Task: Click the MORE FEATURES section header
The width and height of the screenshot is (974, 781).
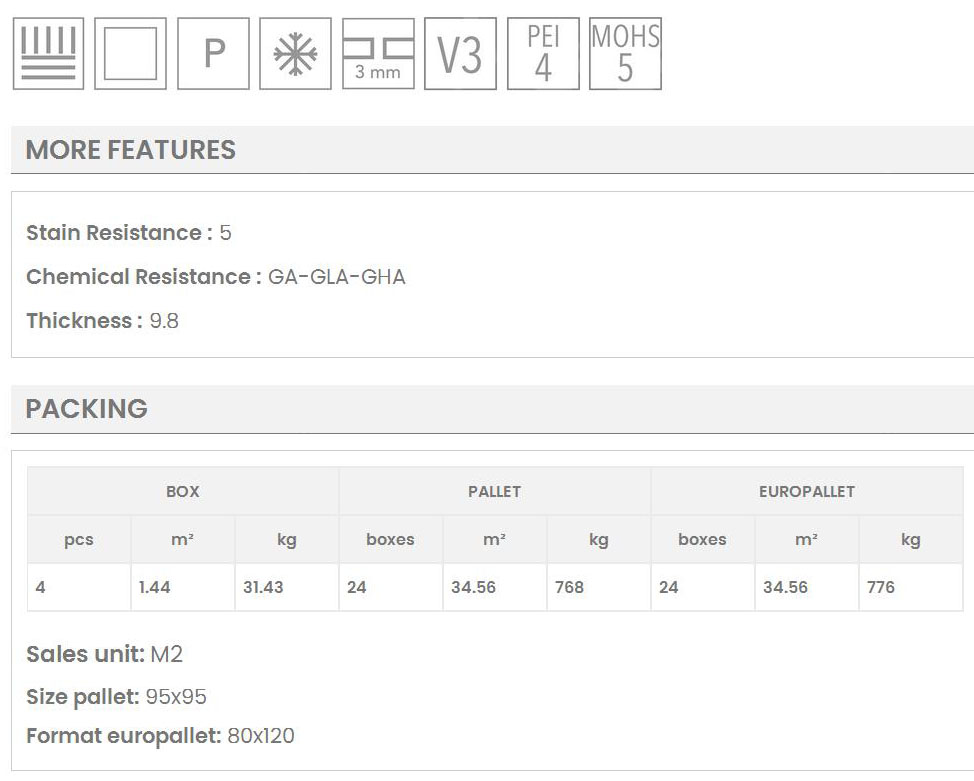Action: (131, 150)
